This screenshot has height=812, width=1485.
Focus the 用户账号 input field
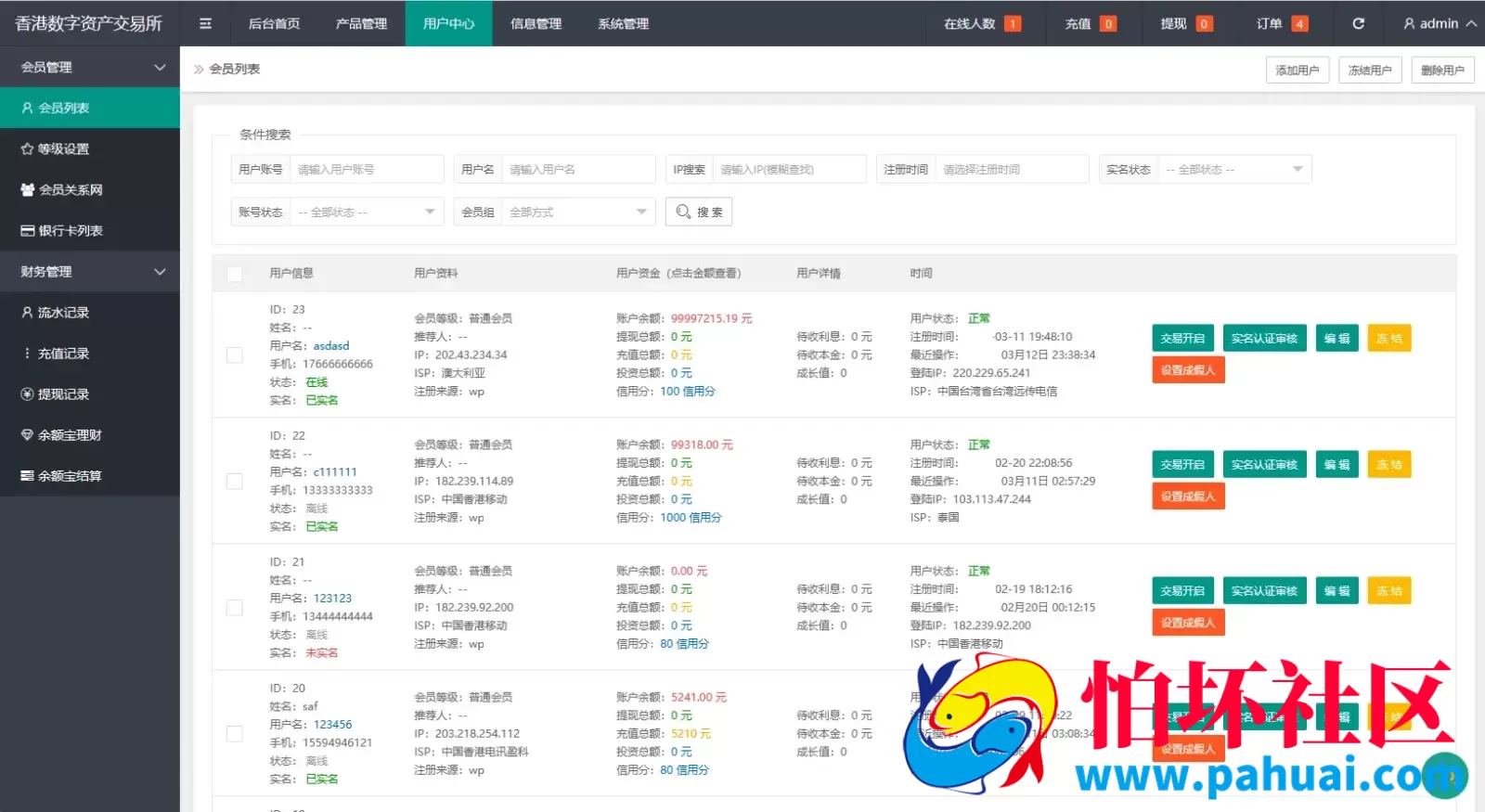pyautogui.click(x=367, y=169)
